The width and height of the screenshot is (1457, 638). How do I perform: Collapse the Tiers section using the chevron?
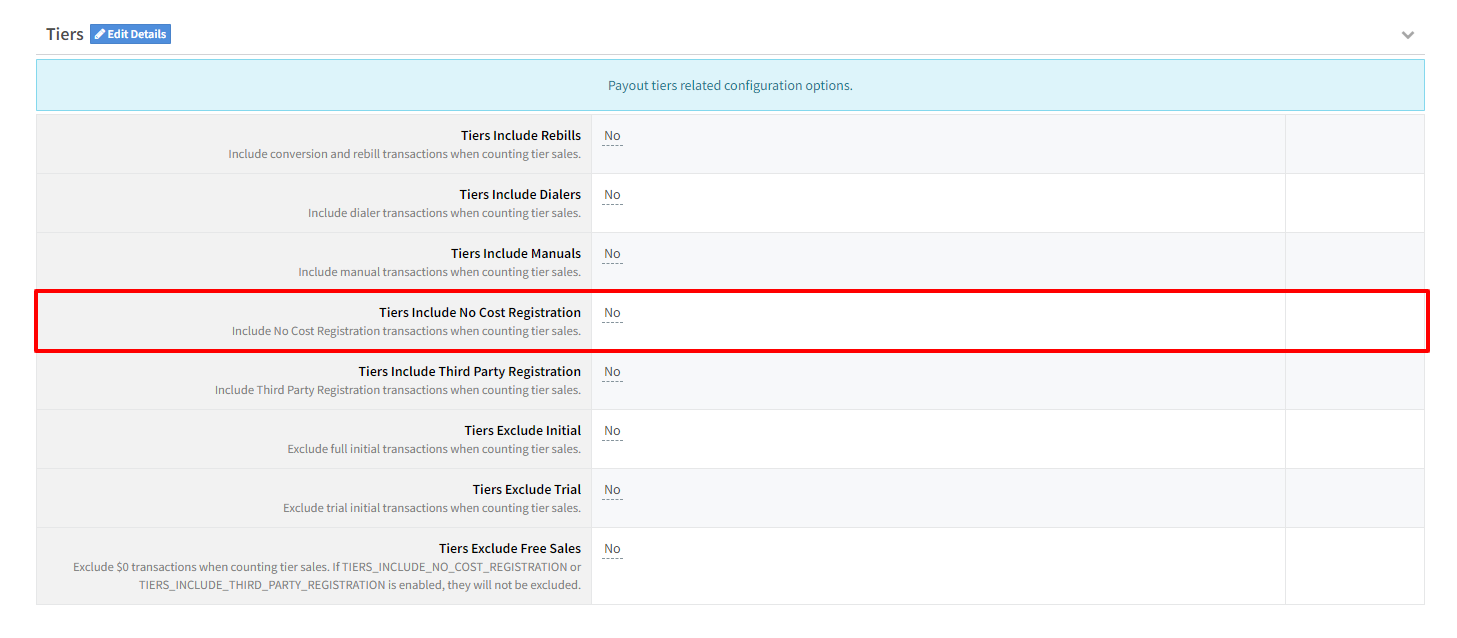tap(1407, 35)
